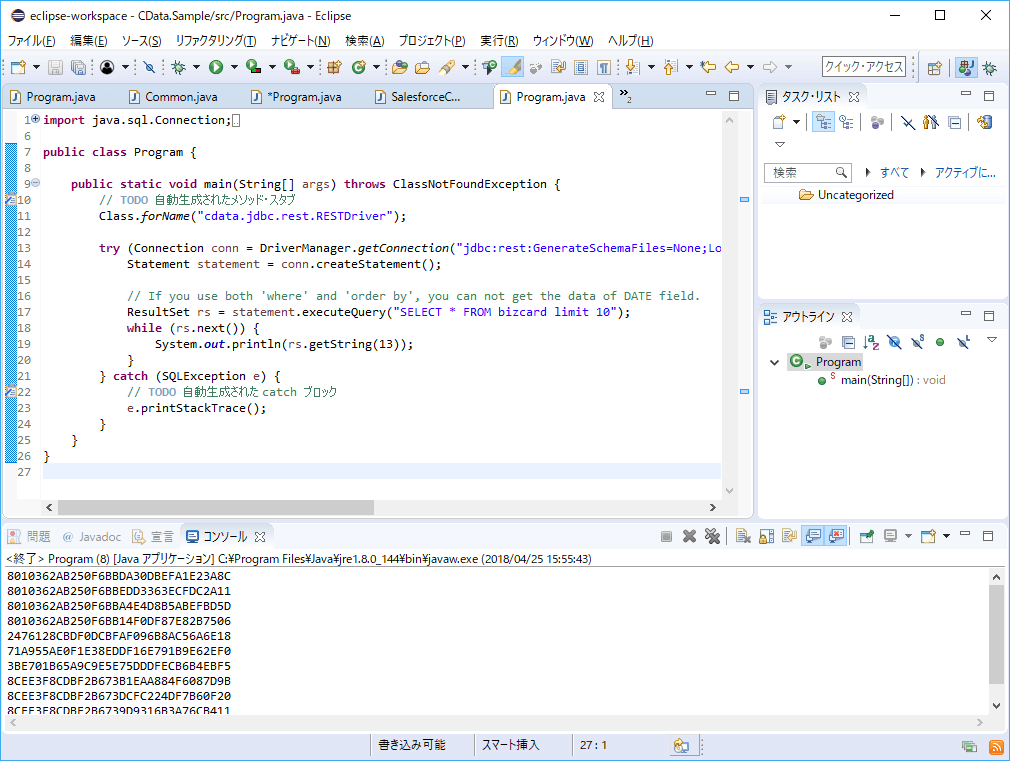Click the アクティブに link in task list
The width and height of the screenshot is (1010, 761).
point(964,172)
